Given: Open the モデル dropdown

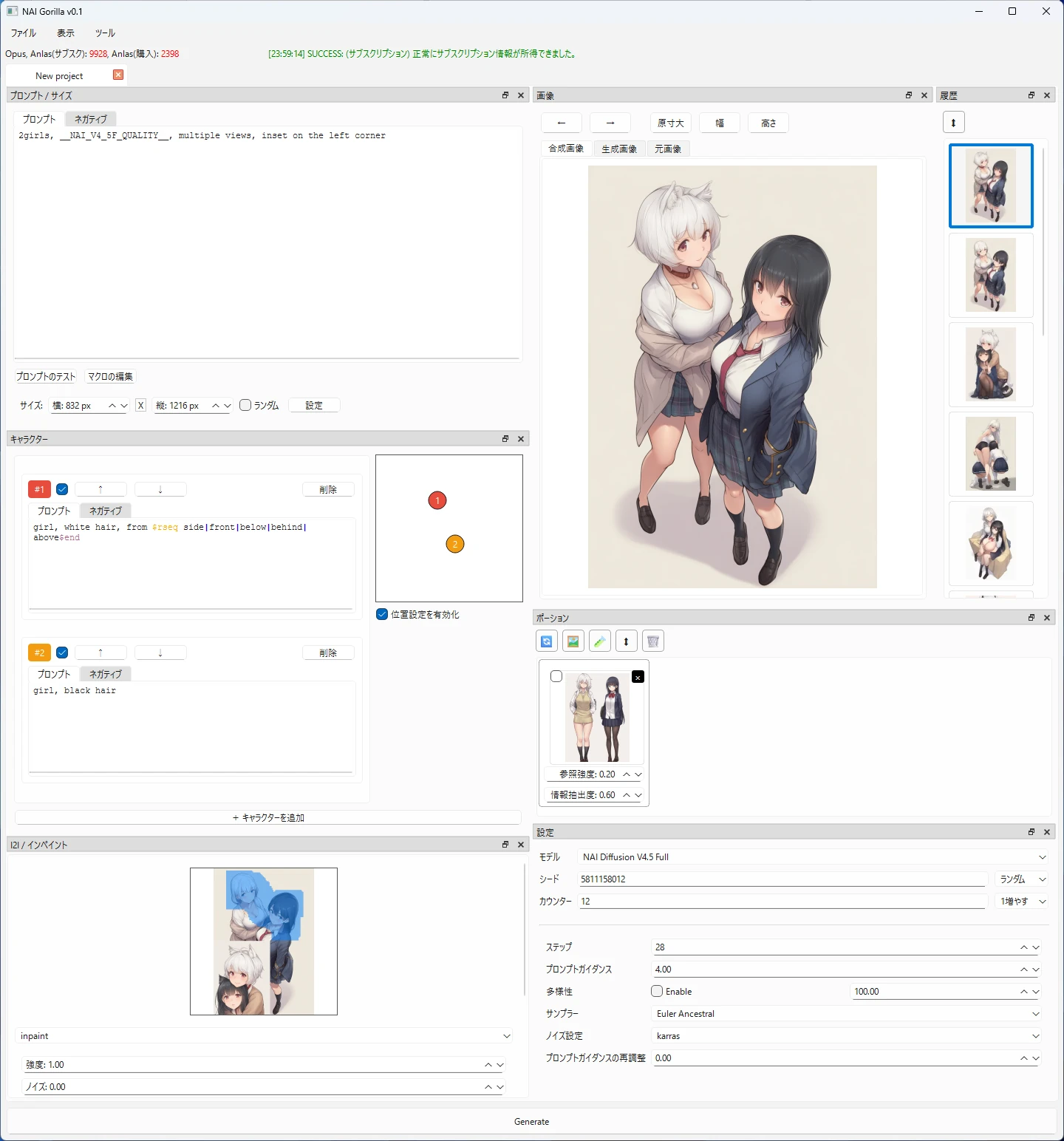Looking at the screenshot, I should pyautogui.click(x=814, y=857).
